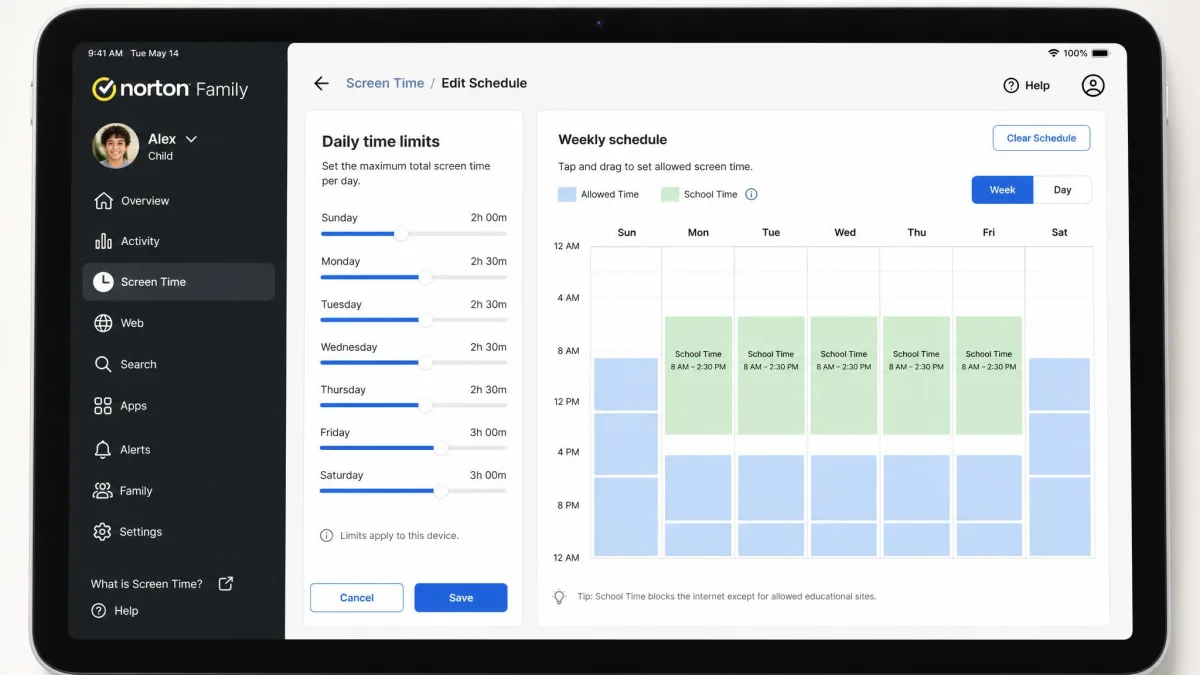The width and height of the screenshot is (1200, 675).
Task: Open Web via the globe icon
Action: click(103, 323)
